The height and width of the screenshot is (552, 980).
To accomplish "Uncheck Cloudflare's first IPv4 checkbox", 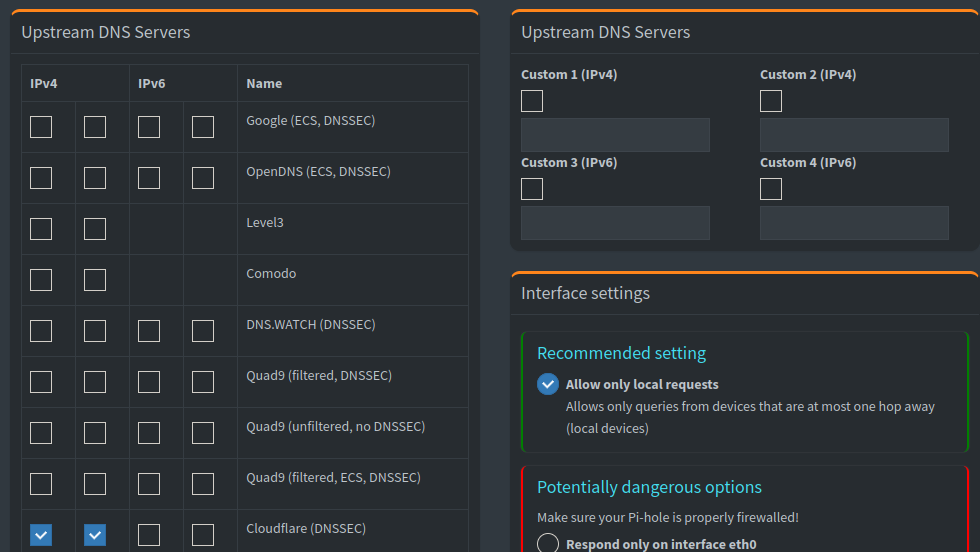I will (41, 535).
